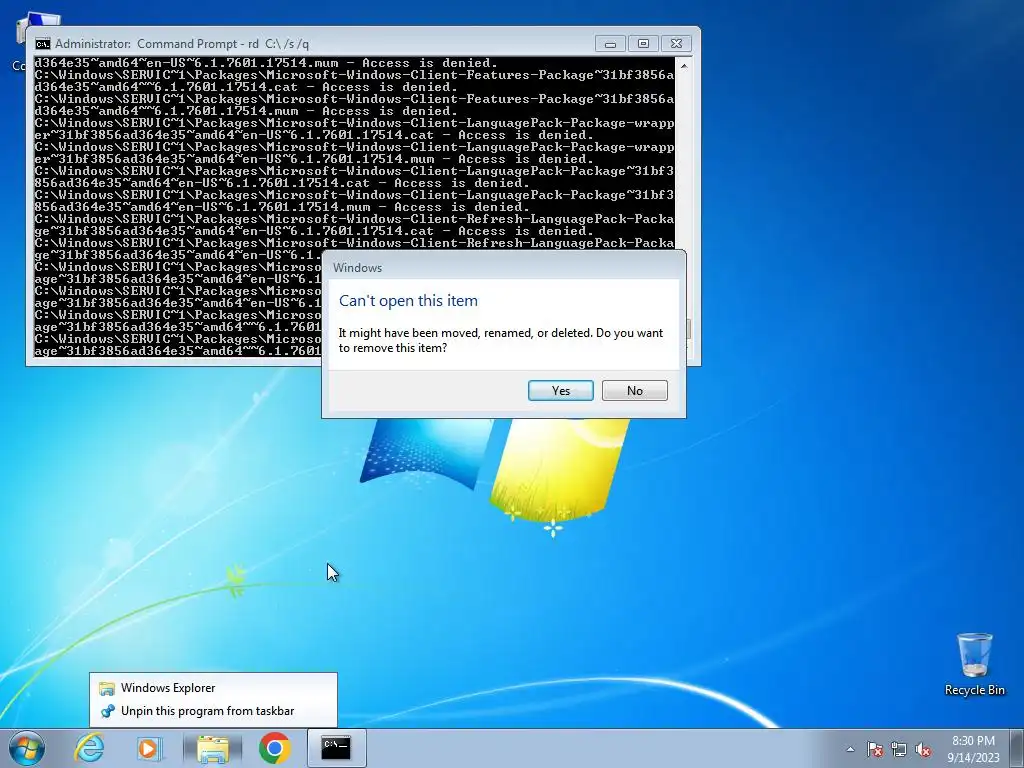Viewport: 1024px width, 768px height.
Task: Click Windows Explorer folder taskbar icon
Action: (x=213, y=748)
